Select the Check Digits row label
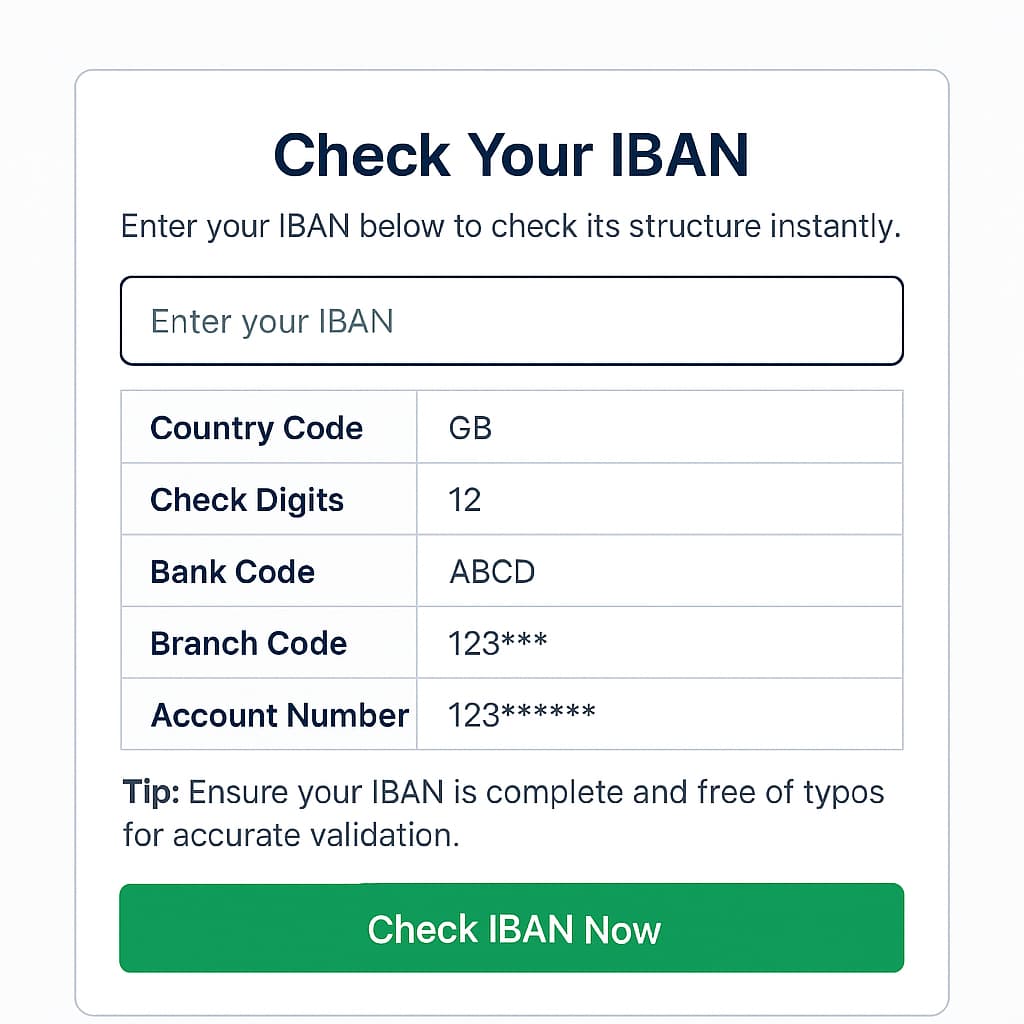 (247, 500)
